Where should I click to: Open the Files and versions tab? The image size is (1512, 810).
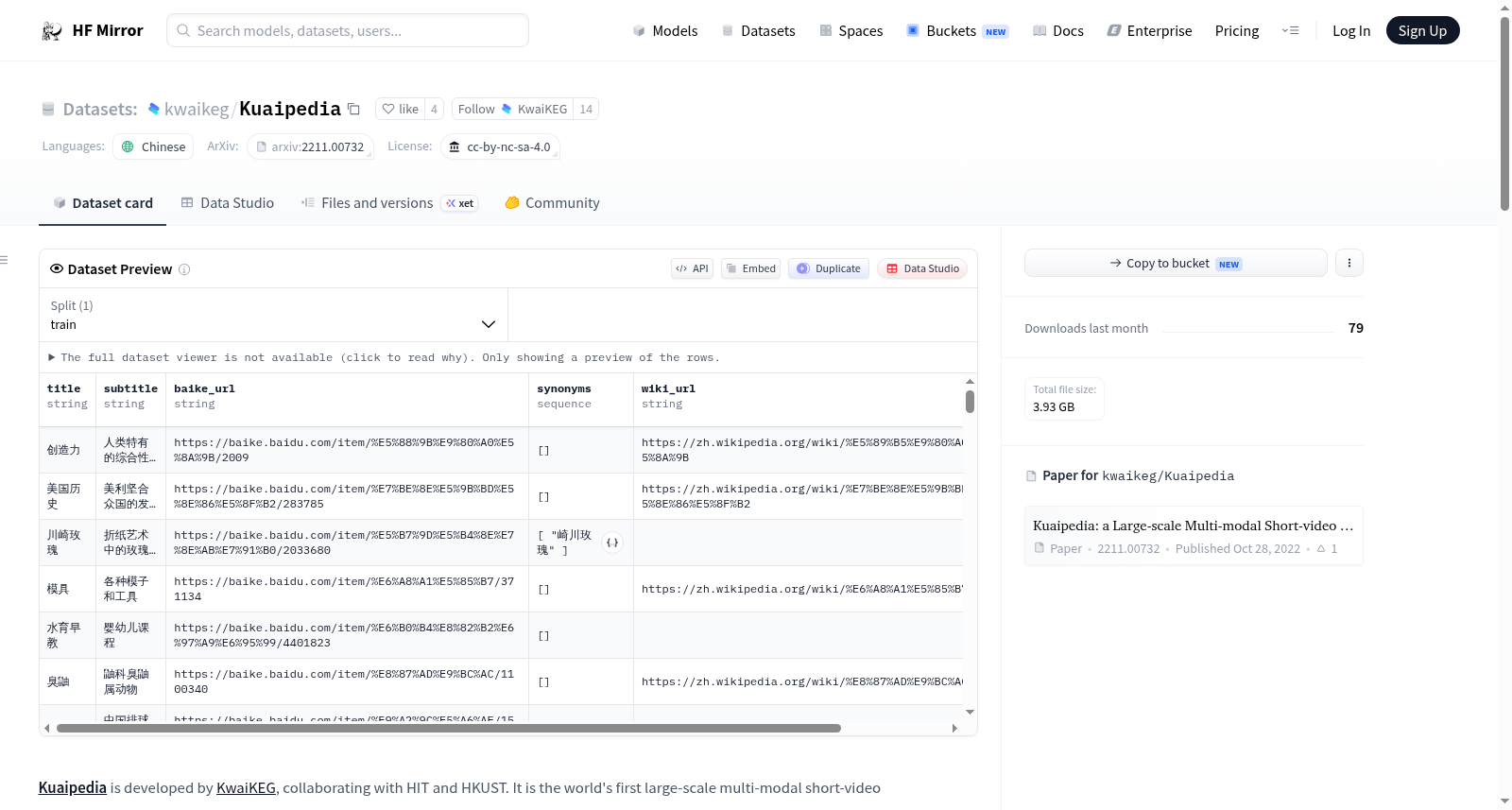pos(389,203)
